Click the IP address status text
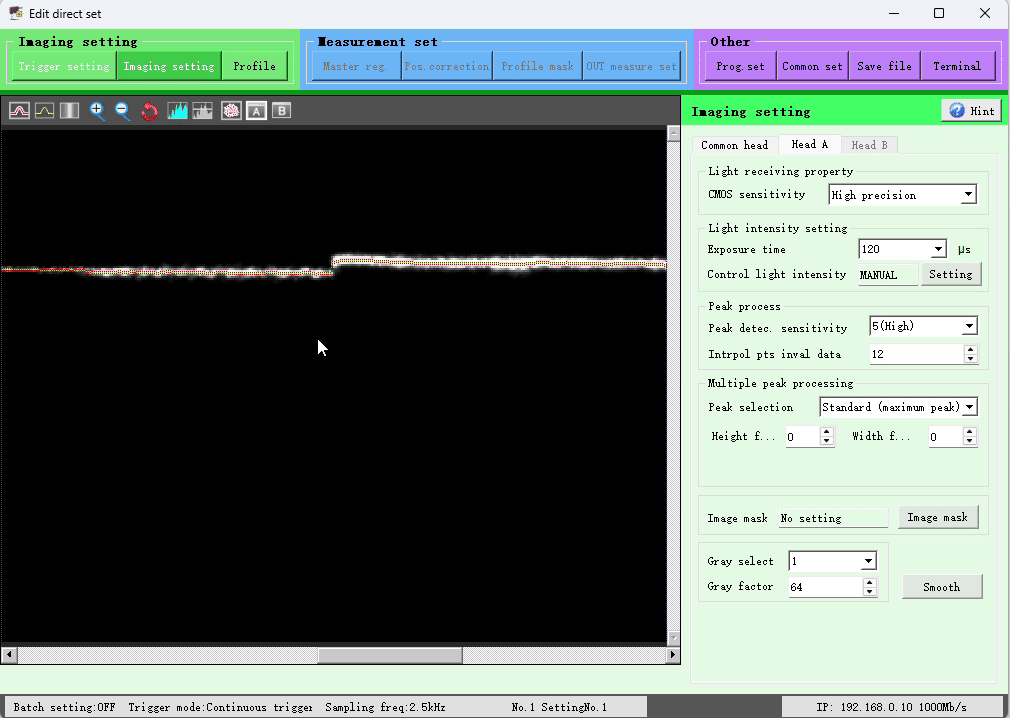The image size is (1010, 718). point(891,706)
